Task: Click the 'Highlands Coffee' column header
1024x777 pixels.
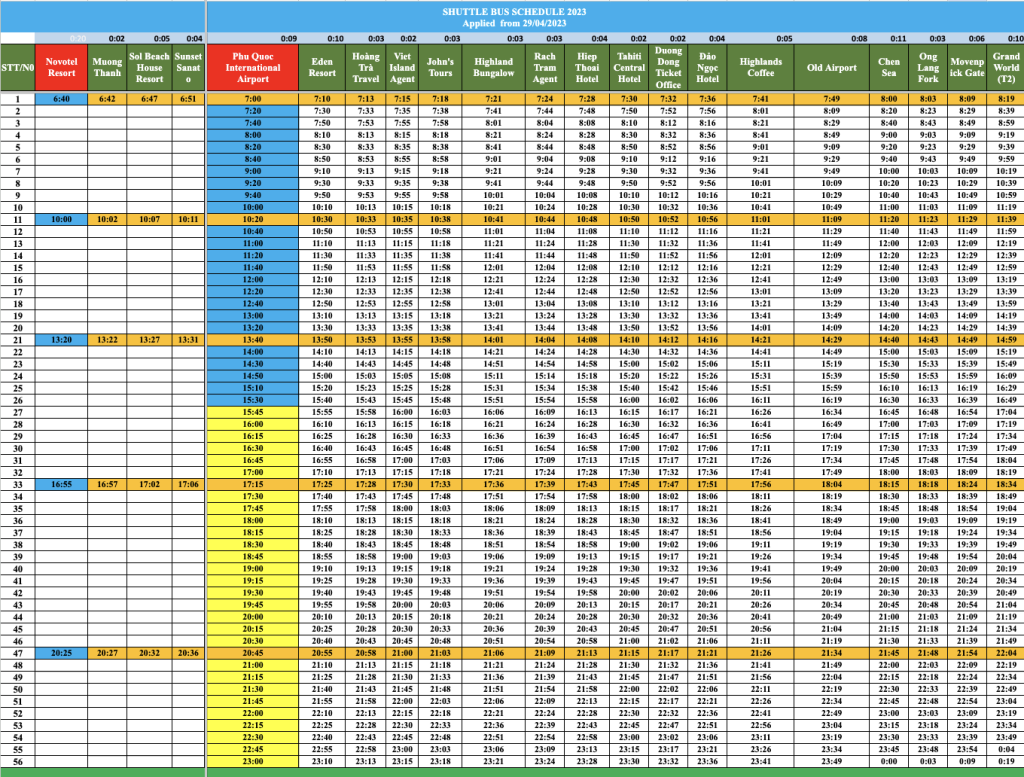Action: 761,68
